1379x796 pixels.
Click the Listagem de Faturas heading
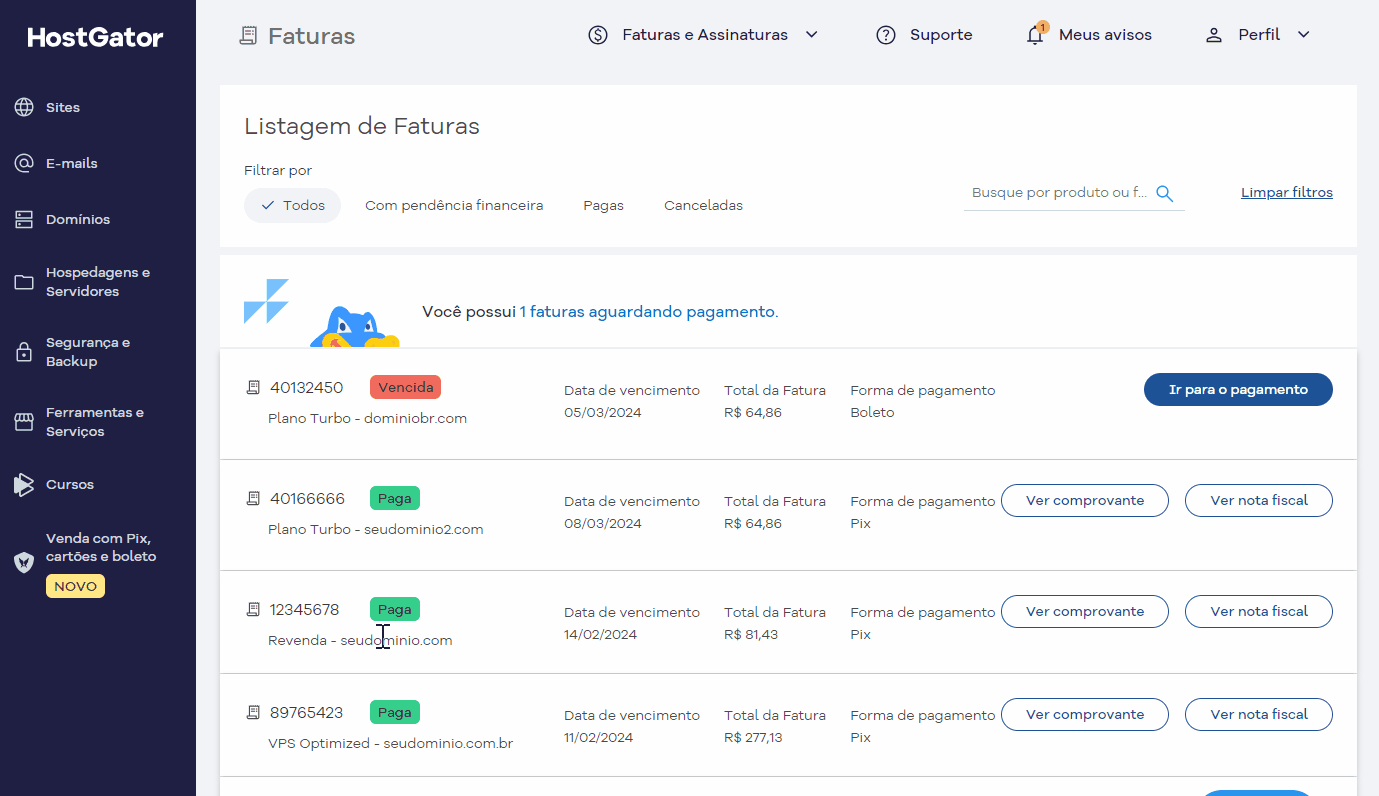pyautogui.click(x=362, y=127)
